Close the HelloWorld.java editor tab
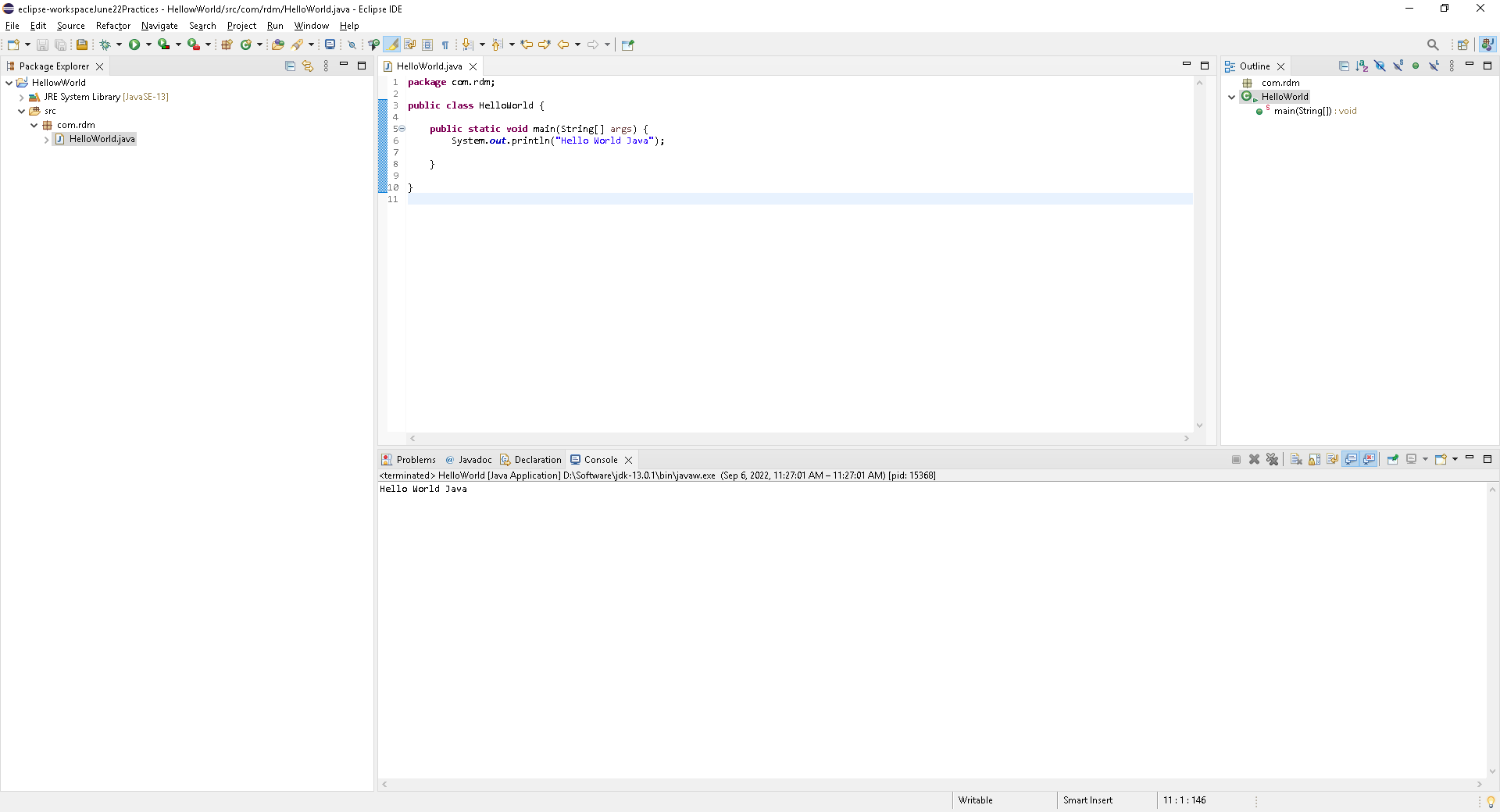The image size is (1500, 812). (x=473, y=67)
